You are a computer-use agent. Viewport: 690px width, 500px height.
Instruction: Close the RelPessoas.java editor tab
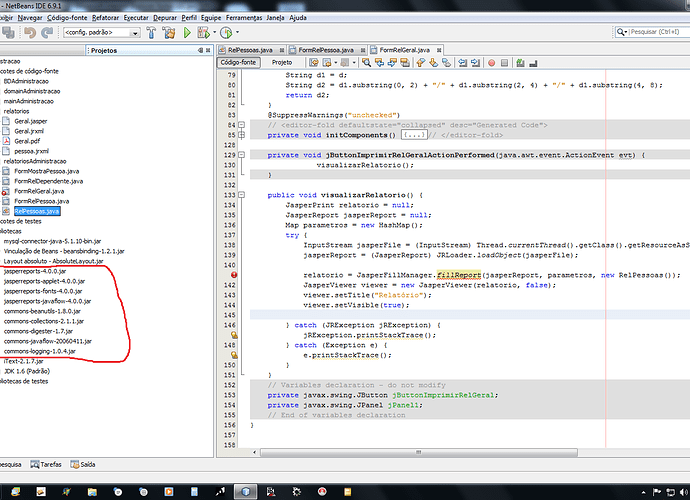click(282, 50)
